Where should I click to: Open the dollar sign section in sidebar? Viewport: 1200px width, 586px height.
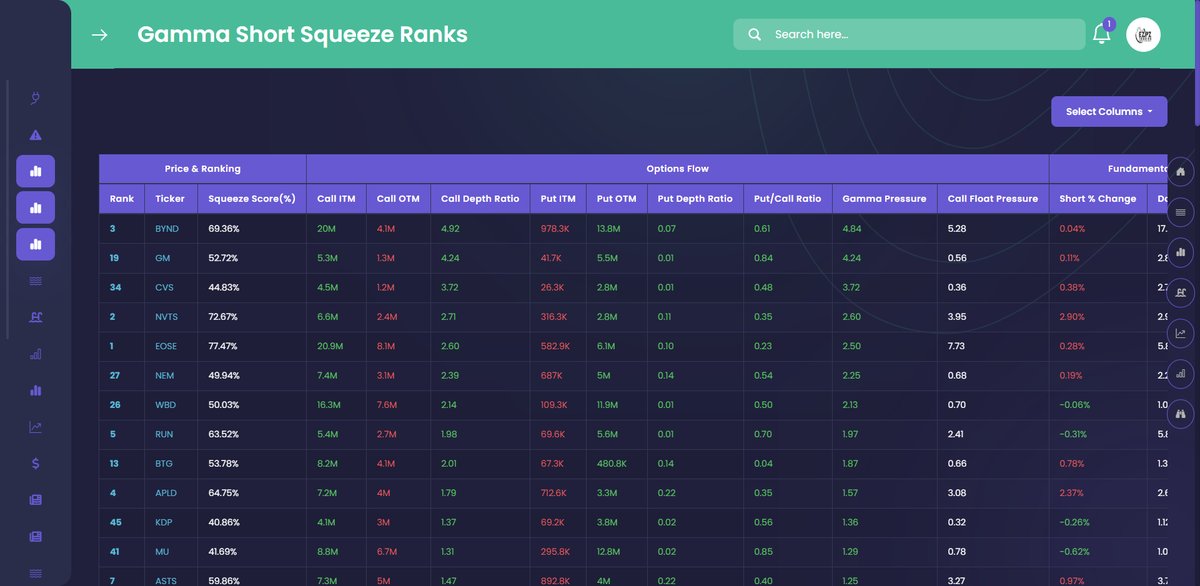coord(36,463)
